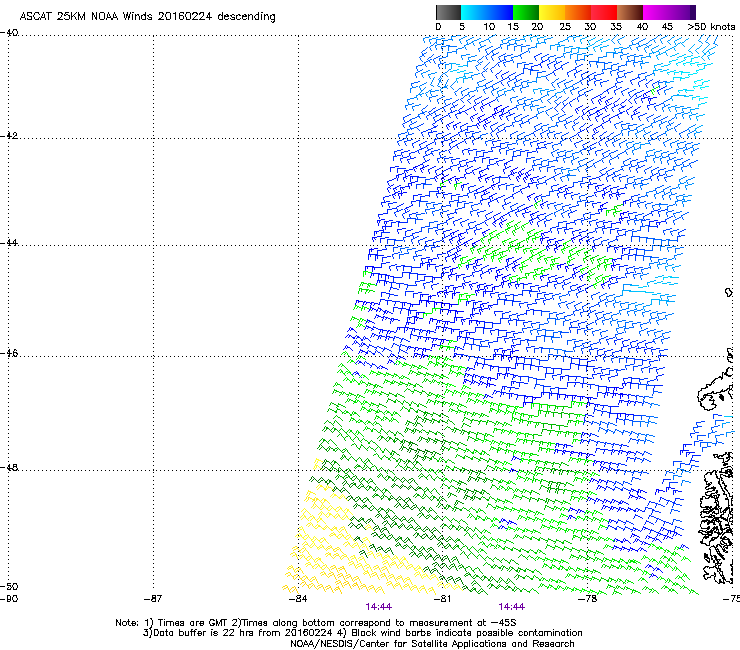Click the -46 latitude axis label
The height and width of the screenshot is (650, 740).
click(x=9, y=353)
